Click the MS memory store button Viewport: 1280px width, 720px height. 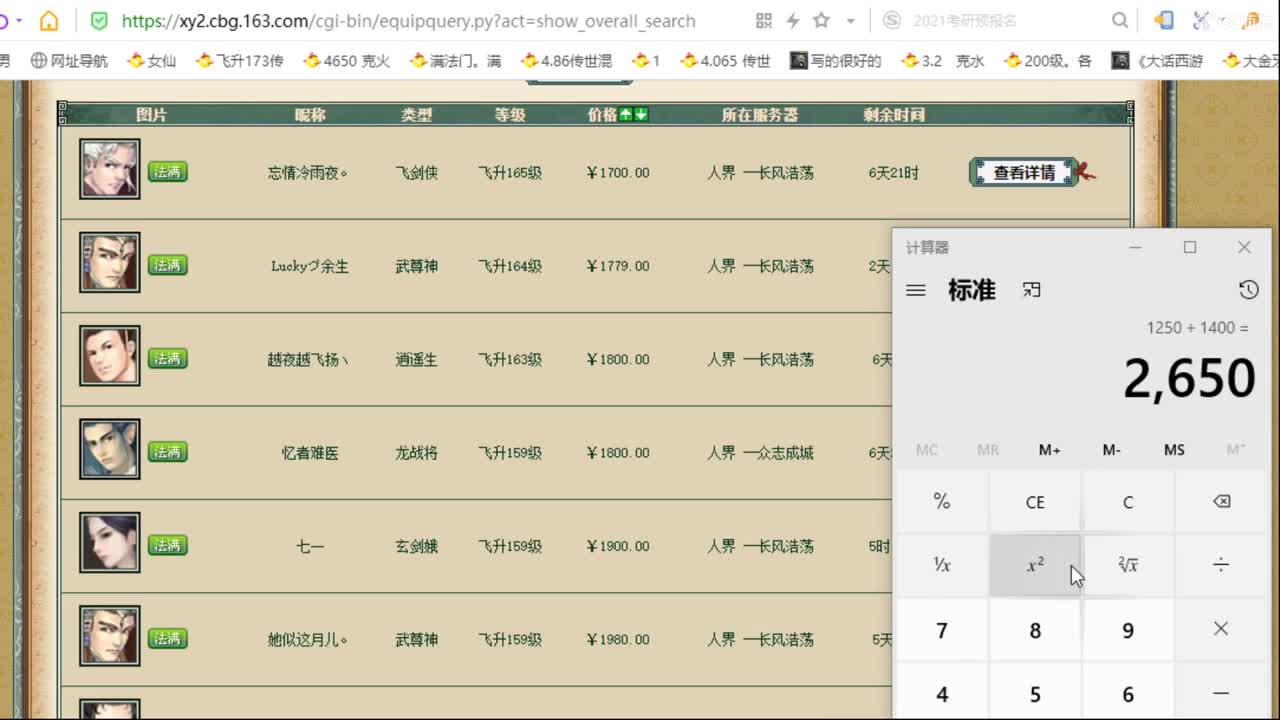tap(1174, 450)
